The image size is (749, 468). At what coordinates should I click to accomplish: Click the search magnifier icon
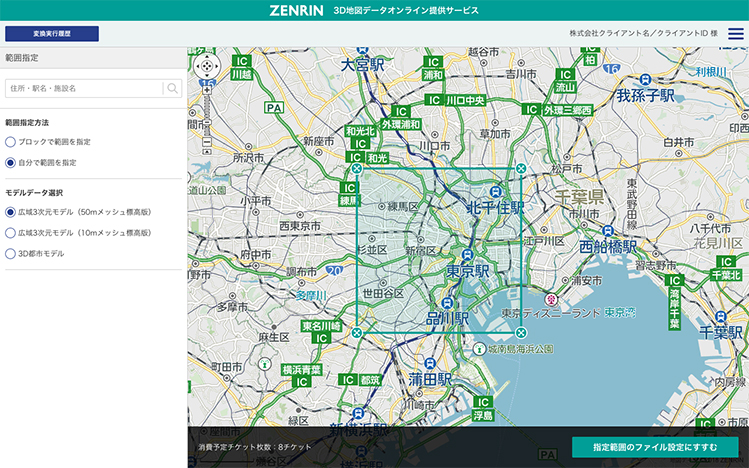(172, 88)
